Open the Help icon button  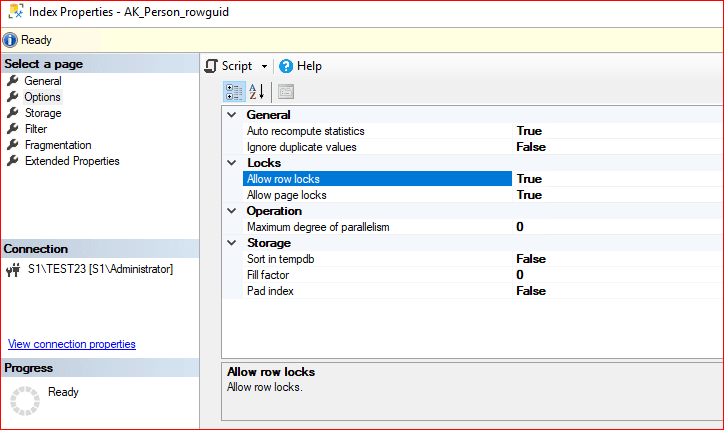pos(286,66)
